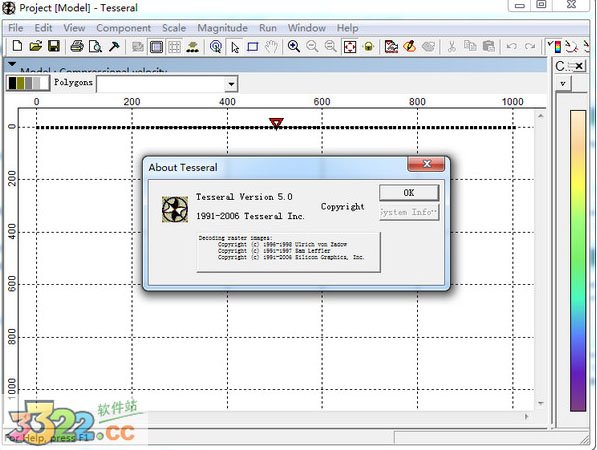The height and width of the screenshot is (450, 597).
Task: Open the Magnitude menu
Action: point(222,28)
